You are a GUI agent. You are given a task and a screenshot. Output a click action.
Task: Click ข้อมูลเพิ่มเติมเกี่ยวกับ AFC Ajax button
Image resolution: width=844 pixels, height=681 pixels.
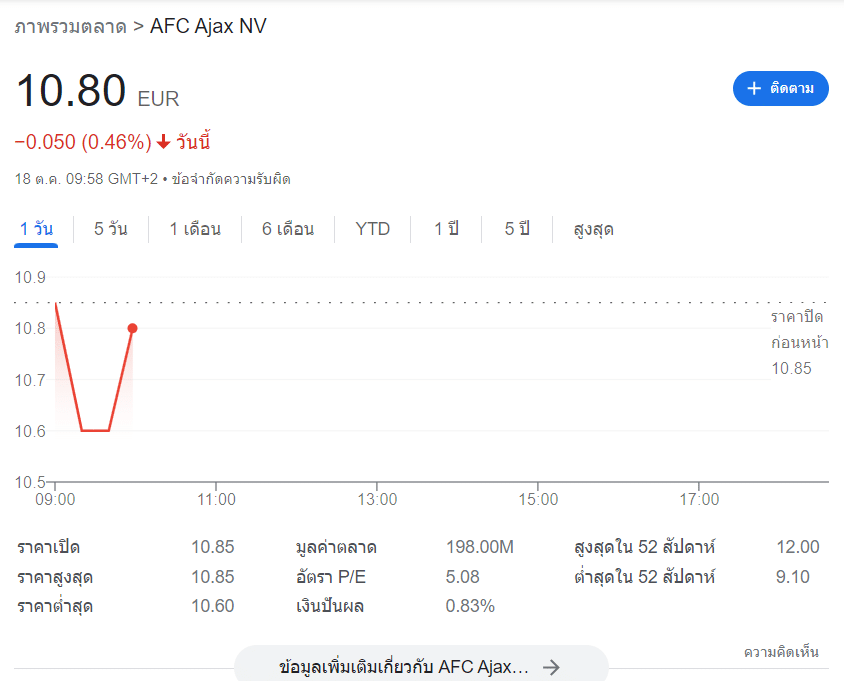[x=421, y=666]
